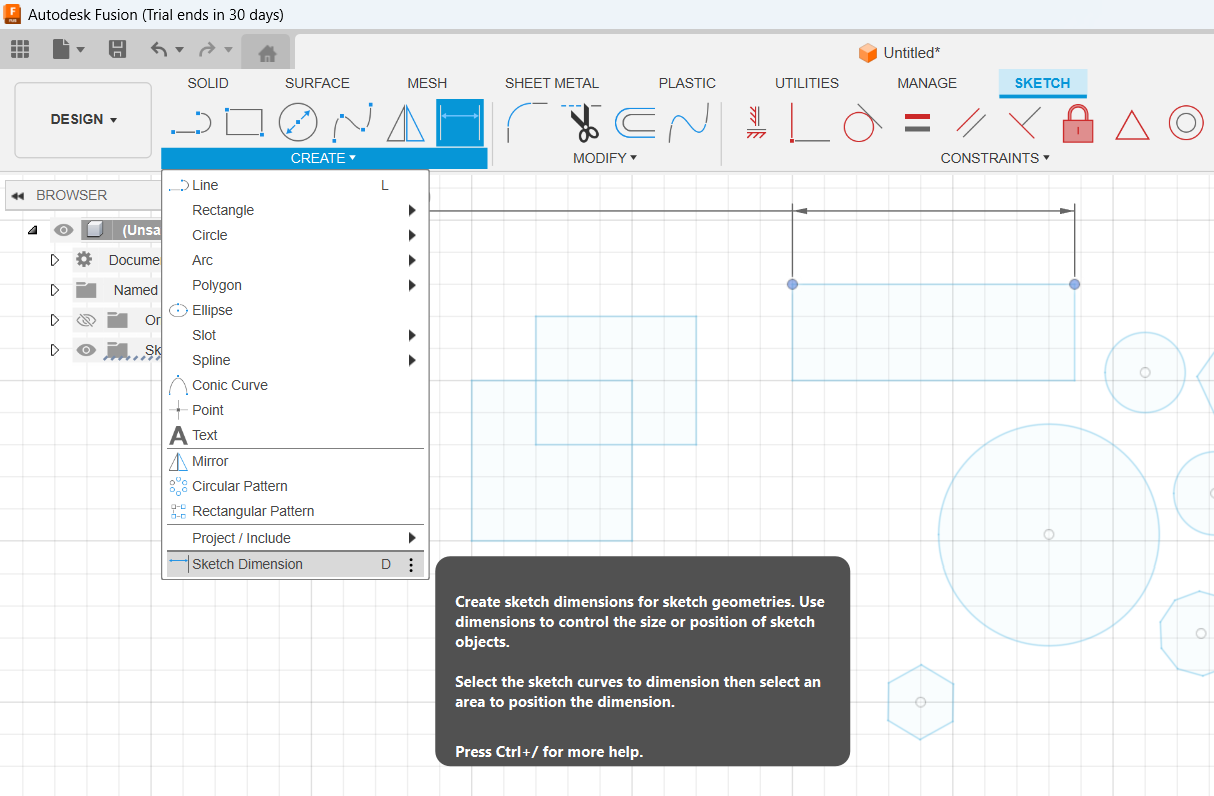Choose Circular Pattern menu item
1214x796 pixels.
296,486
